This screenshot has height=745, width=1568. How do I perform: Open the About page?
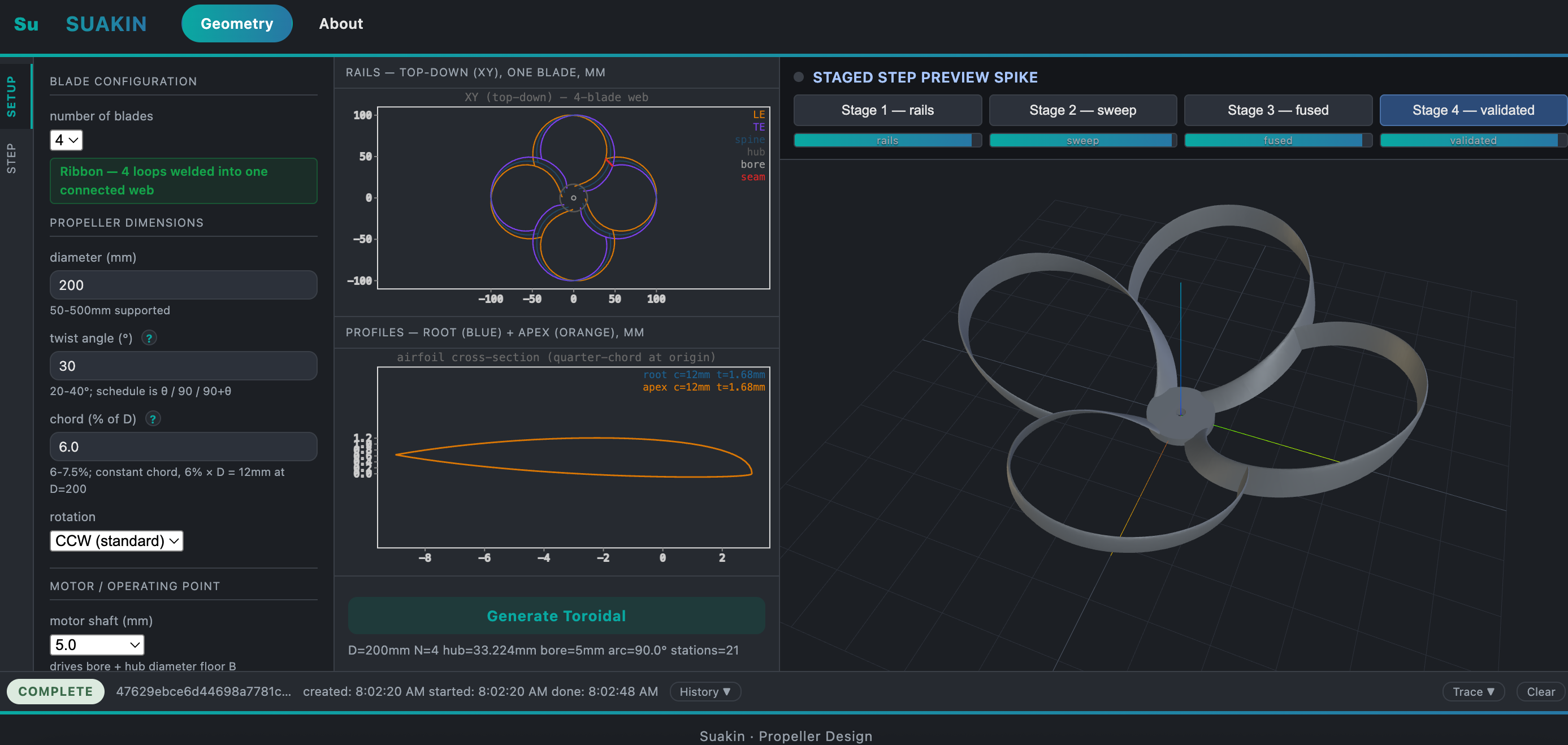(x=341, y=24)
